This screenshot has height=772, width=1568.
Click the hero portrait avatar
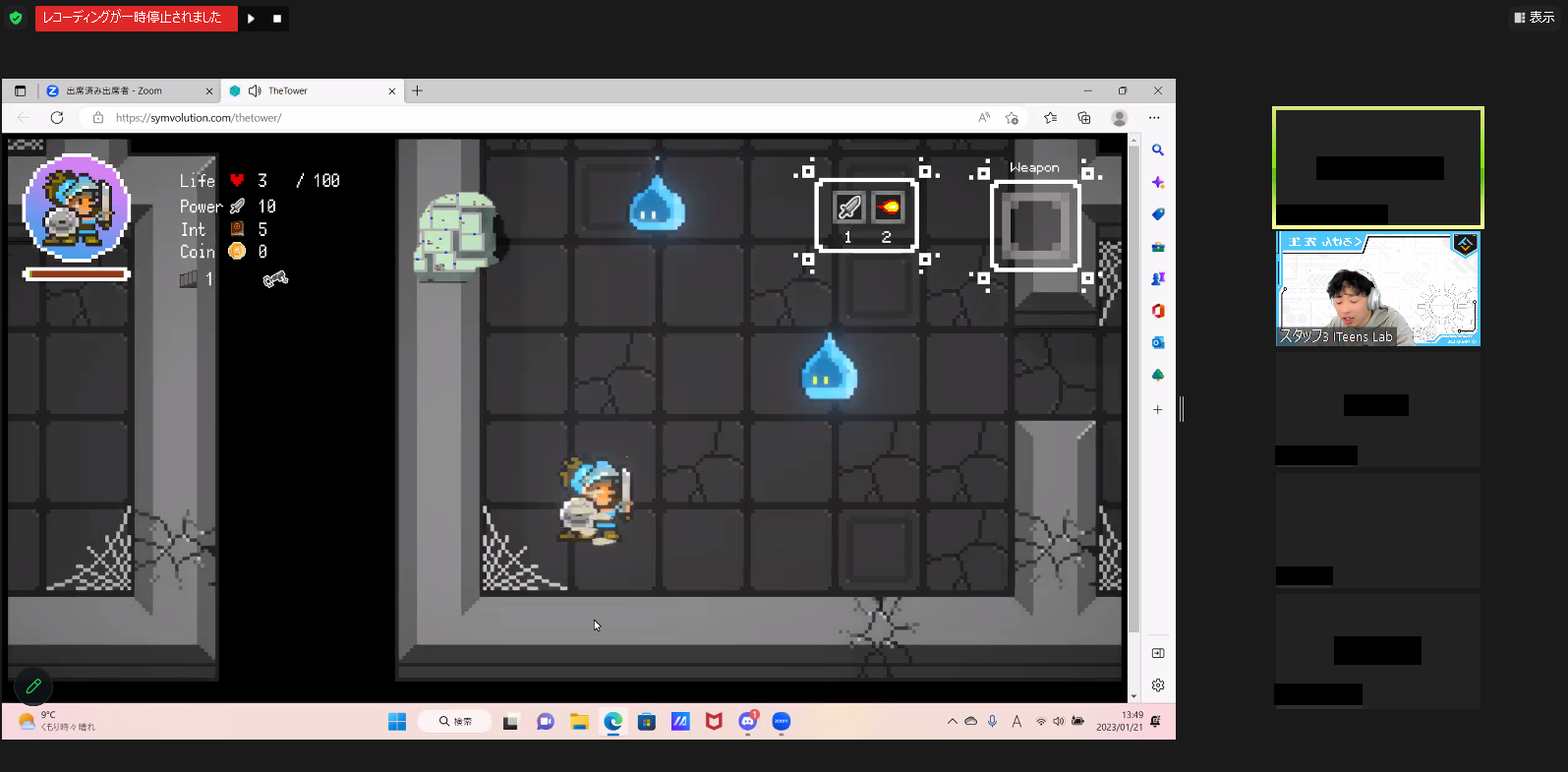[76, 208]
